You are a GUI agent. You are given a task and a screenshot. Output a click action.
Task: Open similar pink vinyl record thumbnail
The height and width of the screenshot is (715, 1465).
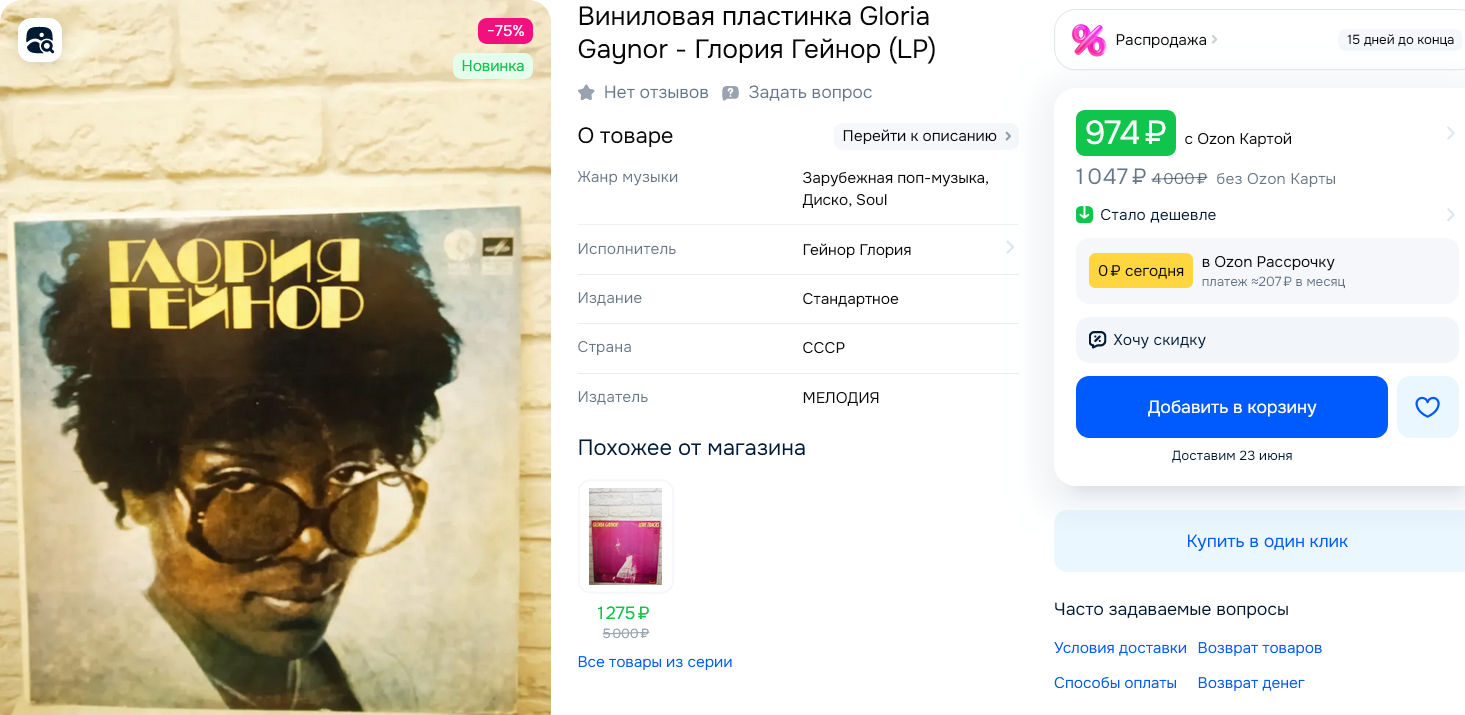[x=625, y=537]
